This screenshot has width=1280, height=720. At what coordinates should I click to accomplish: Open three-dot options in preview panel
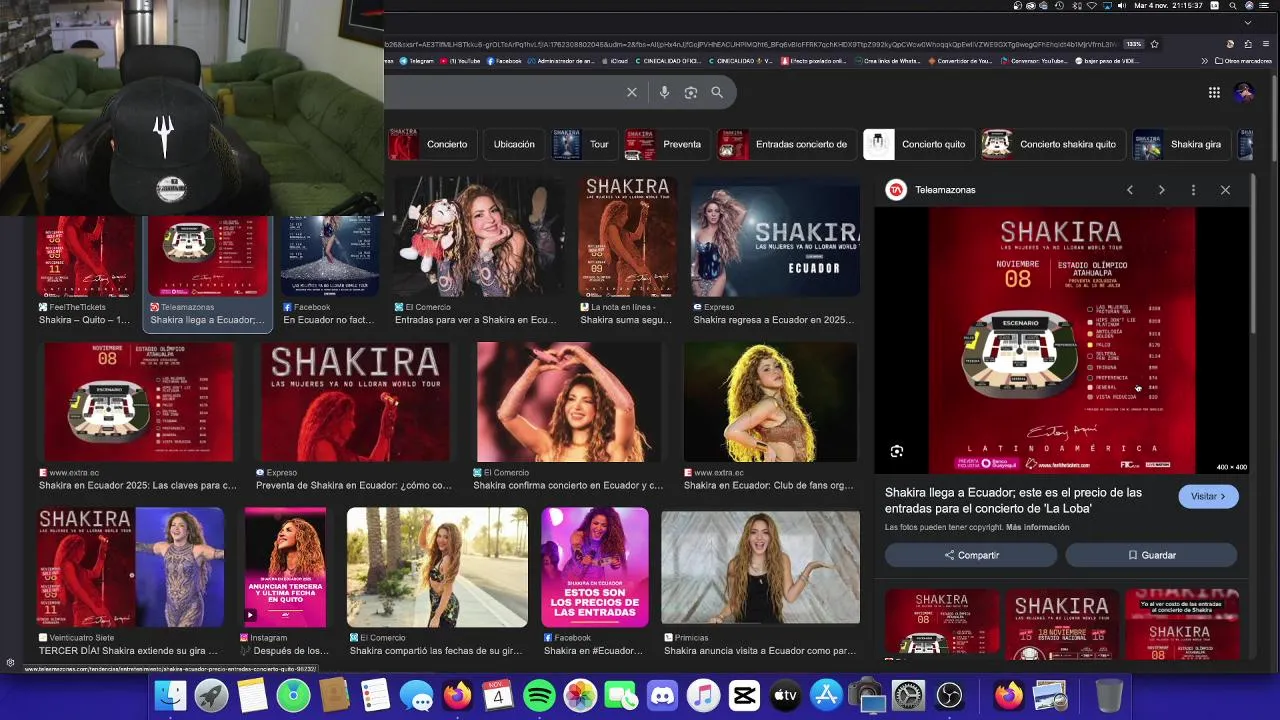click(x=1193, y=190)
